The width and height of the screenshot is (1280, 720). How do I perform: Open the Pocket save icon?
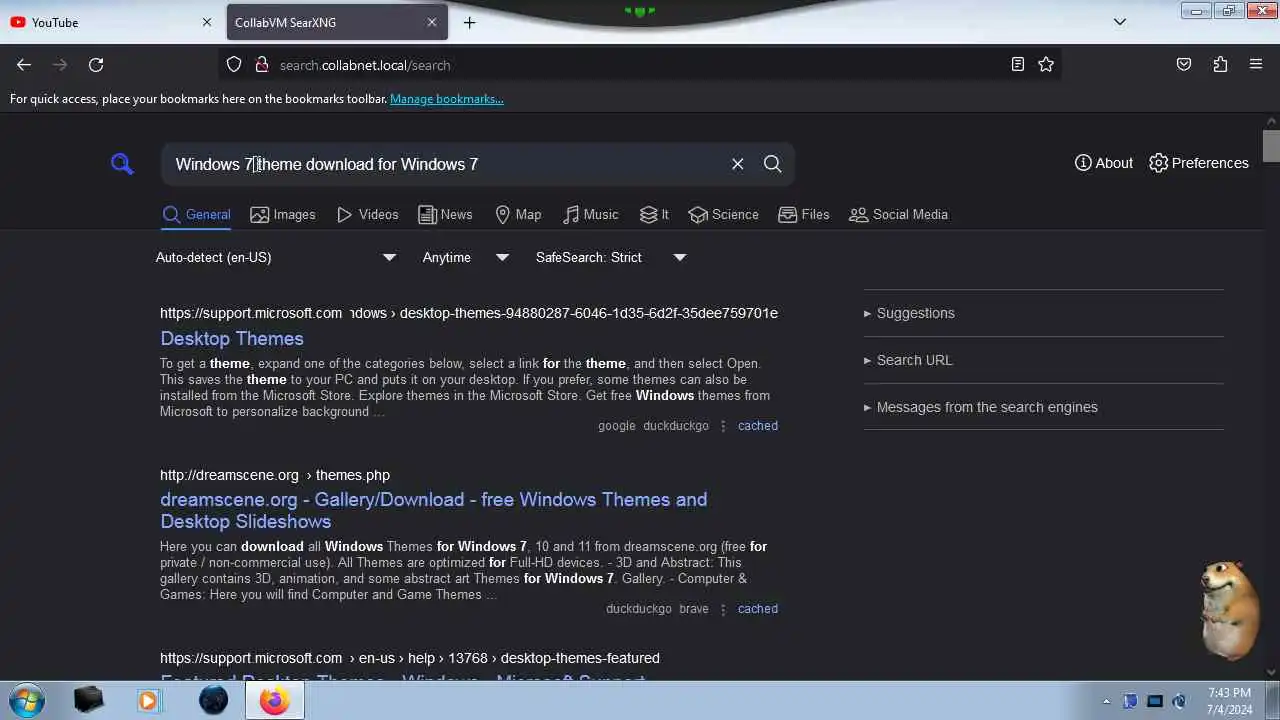[x=1184, y=65]
